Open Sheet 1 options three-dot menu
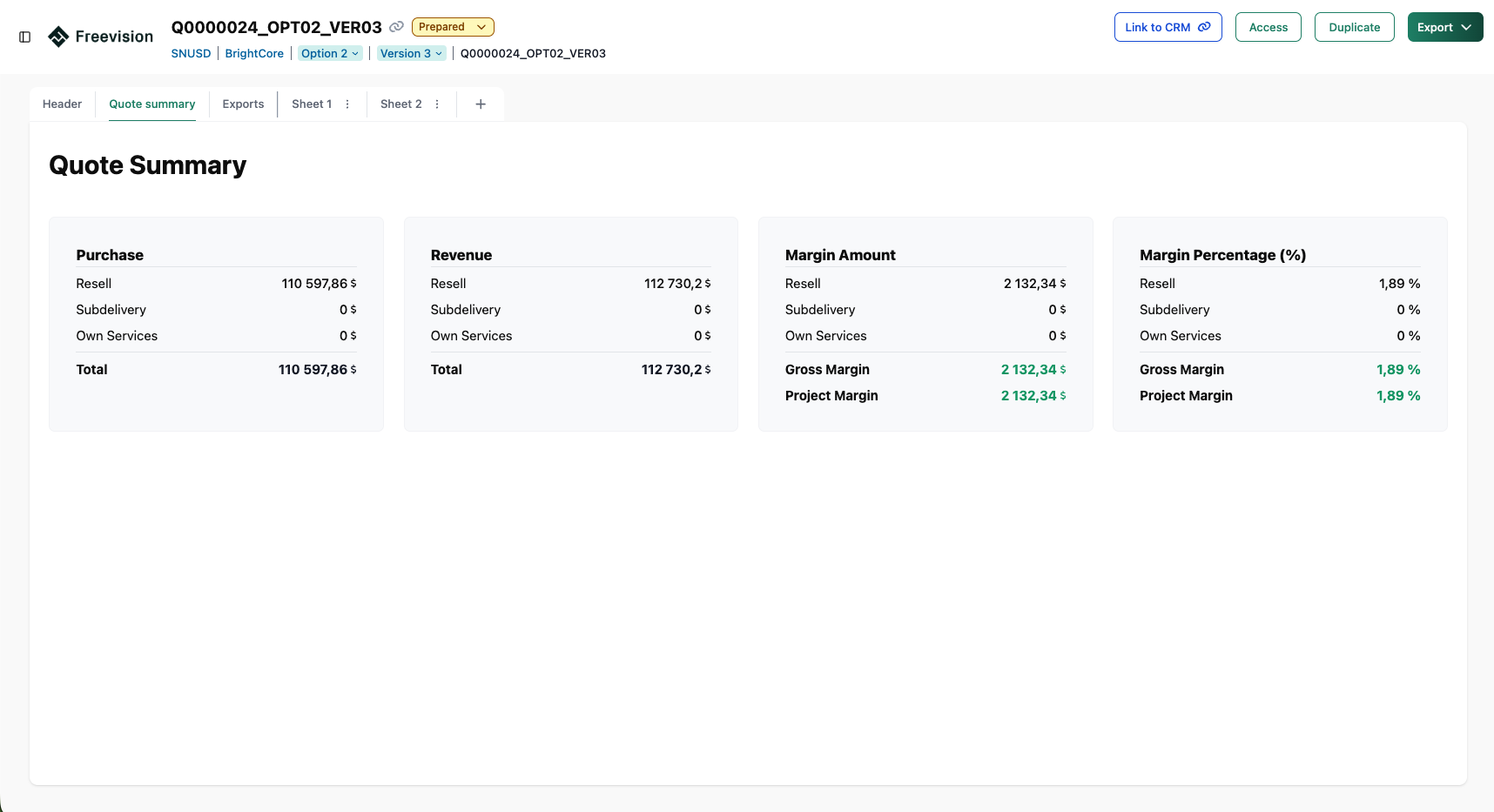 [x=347, y=104]
